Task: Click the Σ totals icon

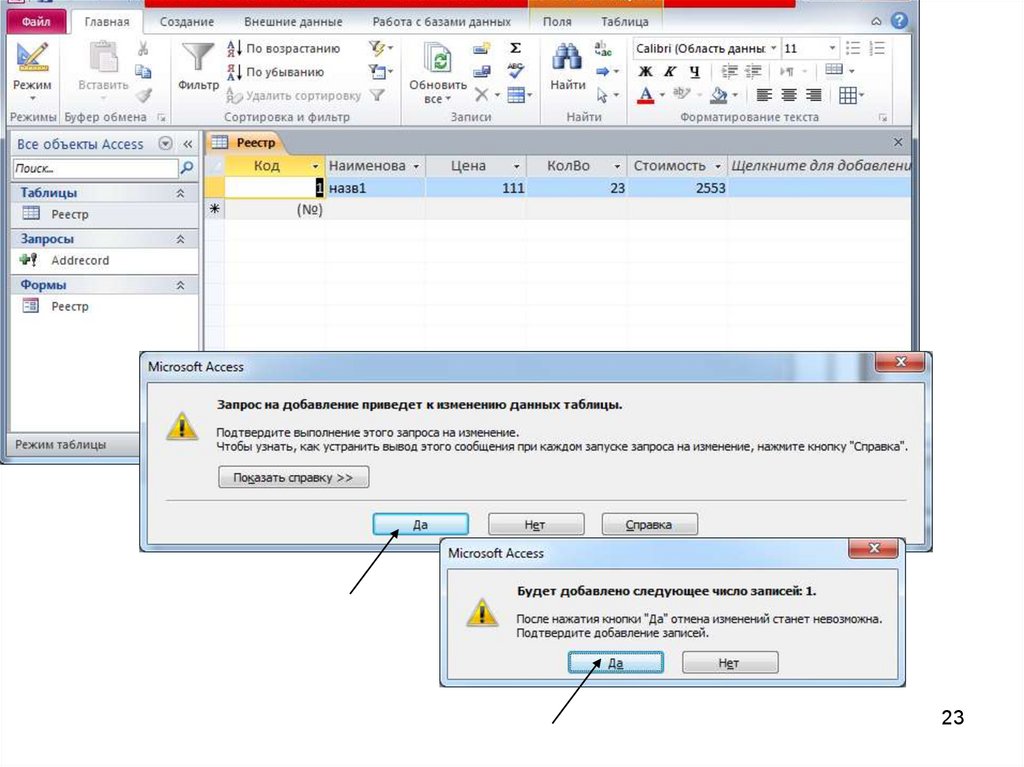Action: pos(515,48)
